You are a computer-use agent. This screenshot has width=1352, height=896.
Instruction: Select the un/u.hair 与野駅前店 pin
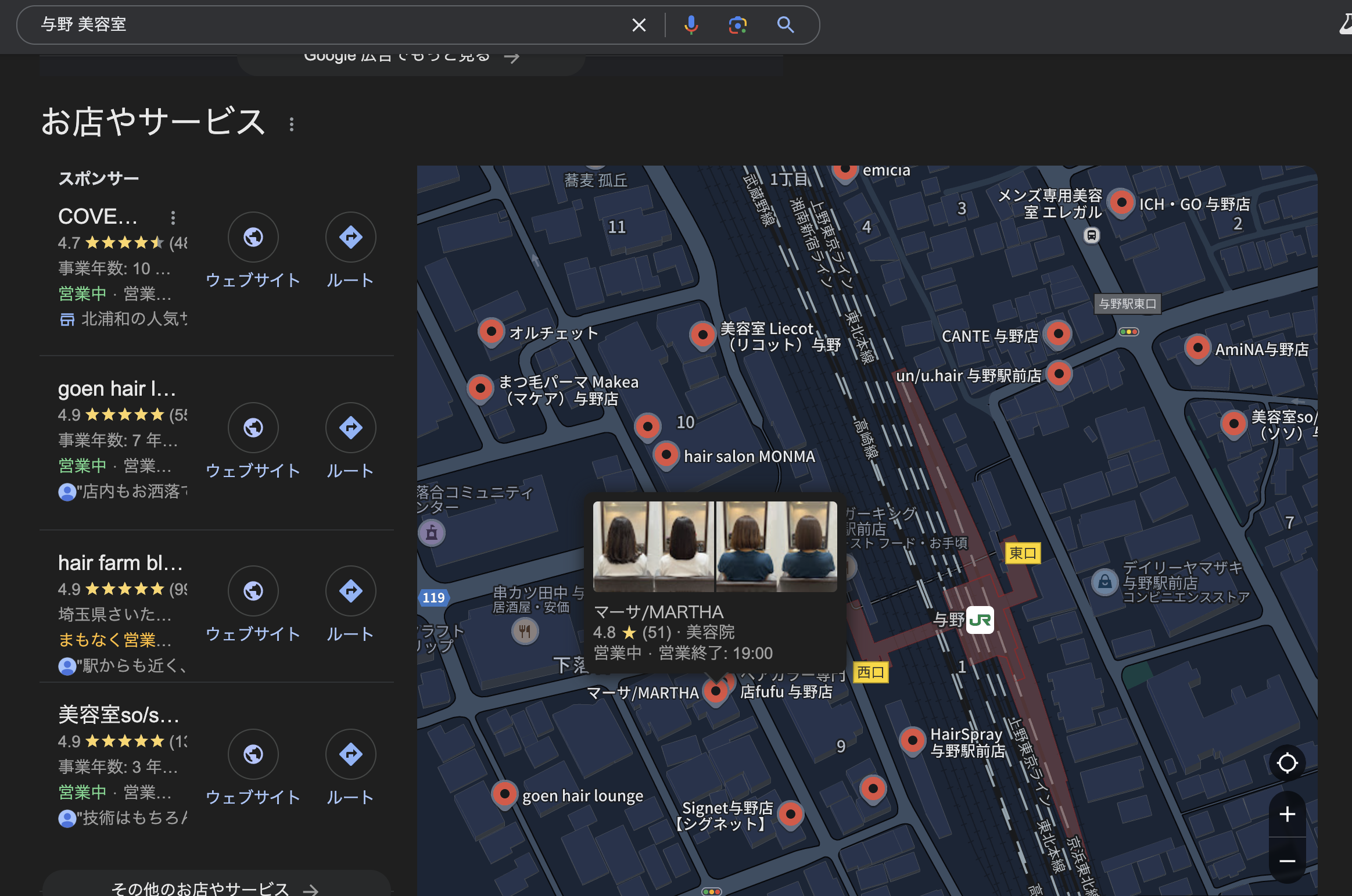pos(1059,375)
